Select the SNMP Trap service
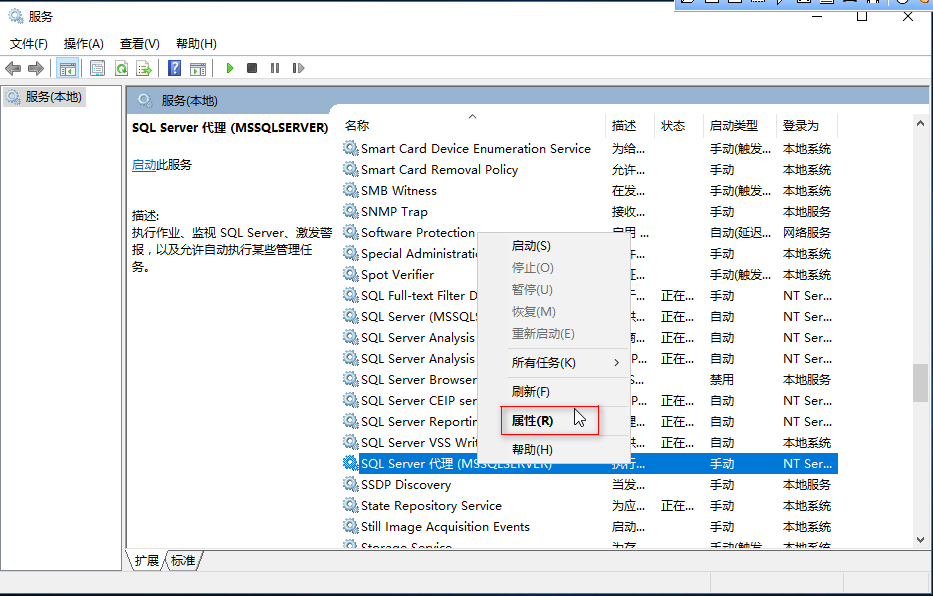This screenshot has height=596, width=933. click(x=394, y=211)
